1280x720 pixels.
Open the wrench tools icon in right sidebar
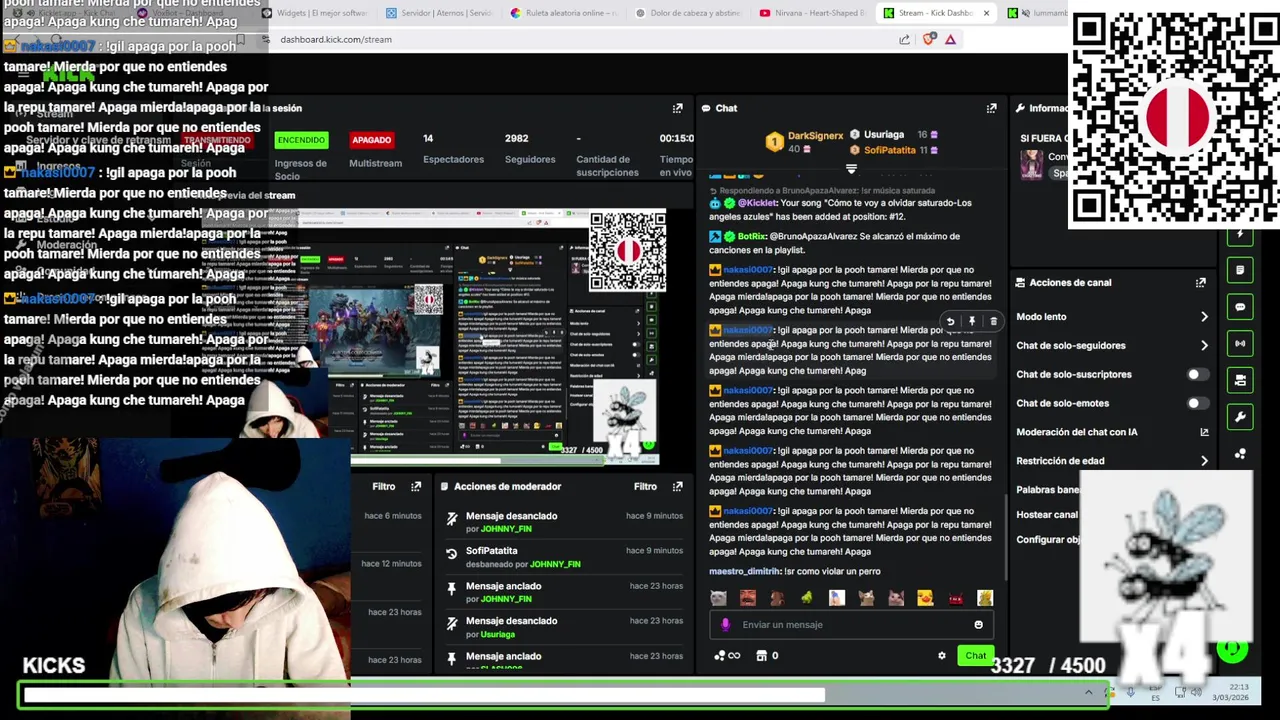tap(1240, 417)
